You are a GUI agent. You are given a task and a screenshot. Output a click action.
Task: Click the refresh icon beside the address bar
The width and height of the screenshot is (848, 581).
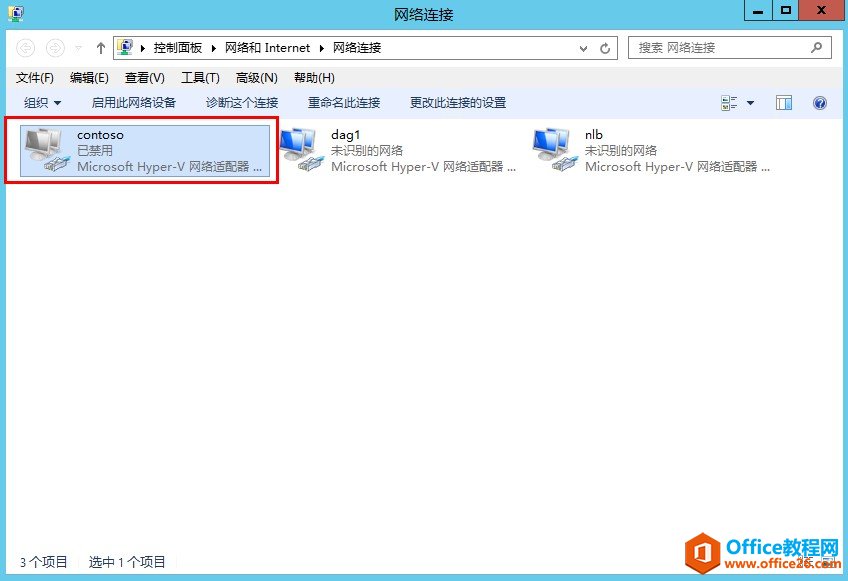point(605,47)
